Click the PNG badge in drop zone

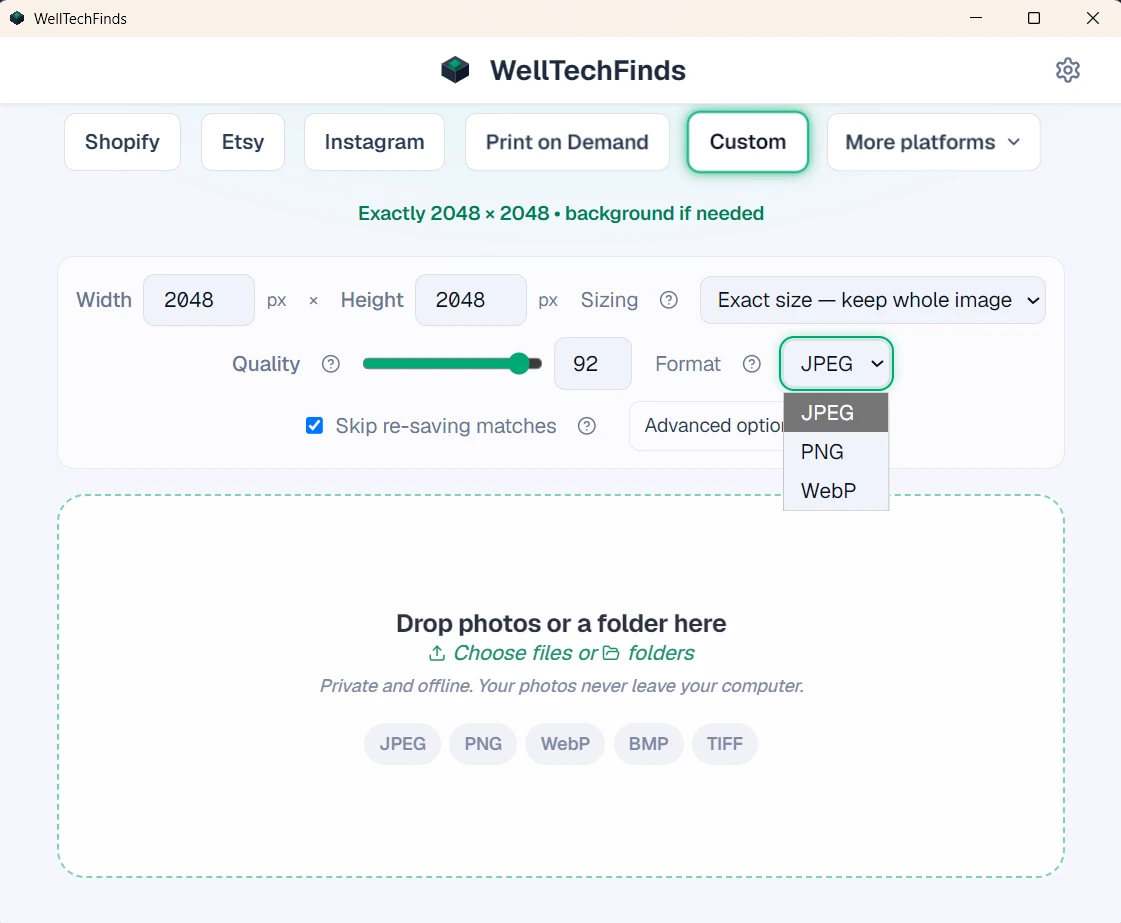coord(483,744)
